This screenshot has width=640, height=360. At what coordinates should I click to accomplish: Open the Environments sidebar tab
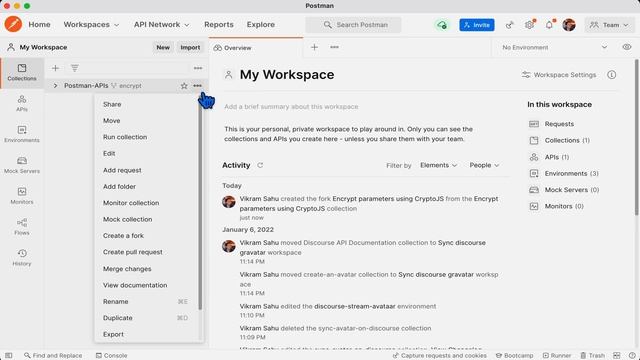tap(22, 134)
